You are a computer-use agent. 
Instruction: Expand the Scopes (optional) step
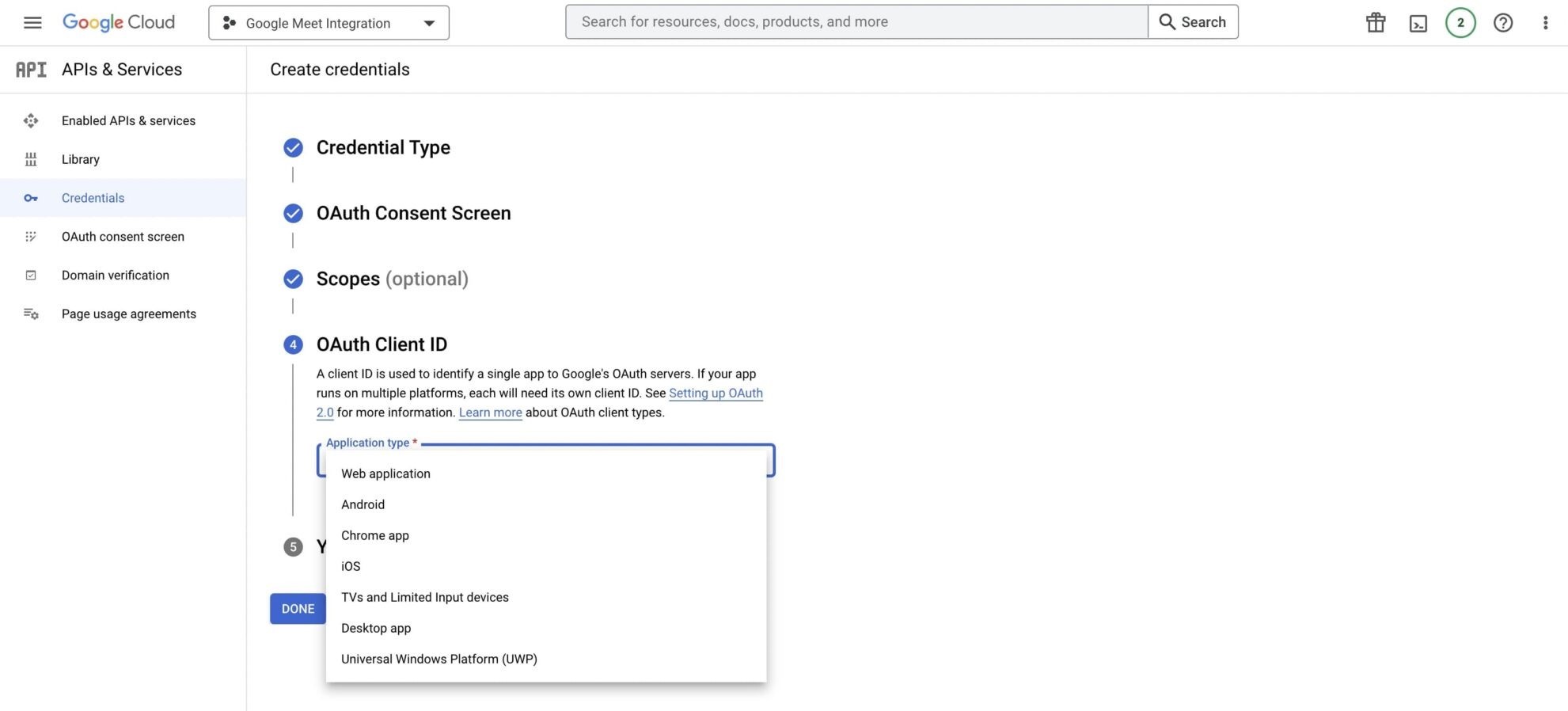(x=392, y=279)
